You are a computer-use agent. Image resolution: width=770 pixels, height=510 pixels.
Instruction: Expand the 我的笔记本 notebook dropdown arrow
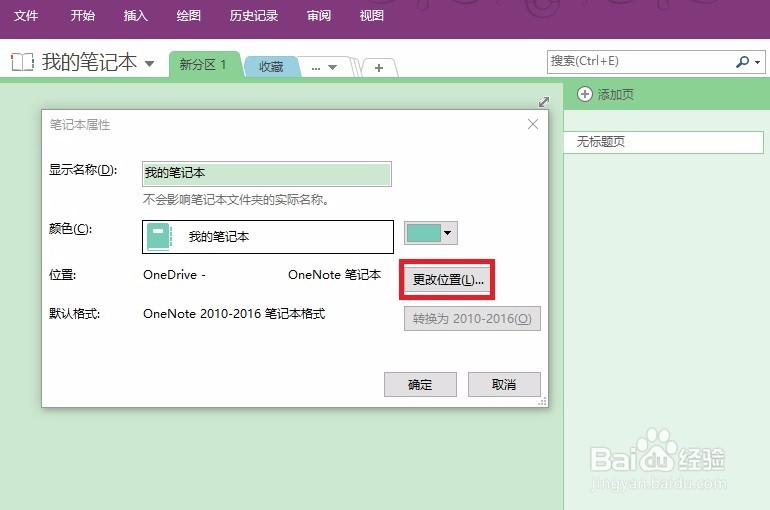point(149,63)
